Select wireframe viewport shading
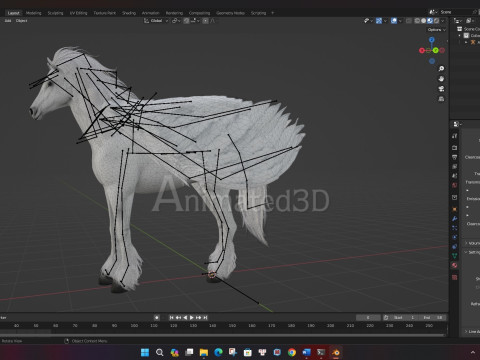The image size is (480, 360). pyautogui.click(x=417, y=21)
